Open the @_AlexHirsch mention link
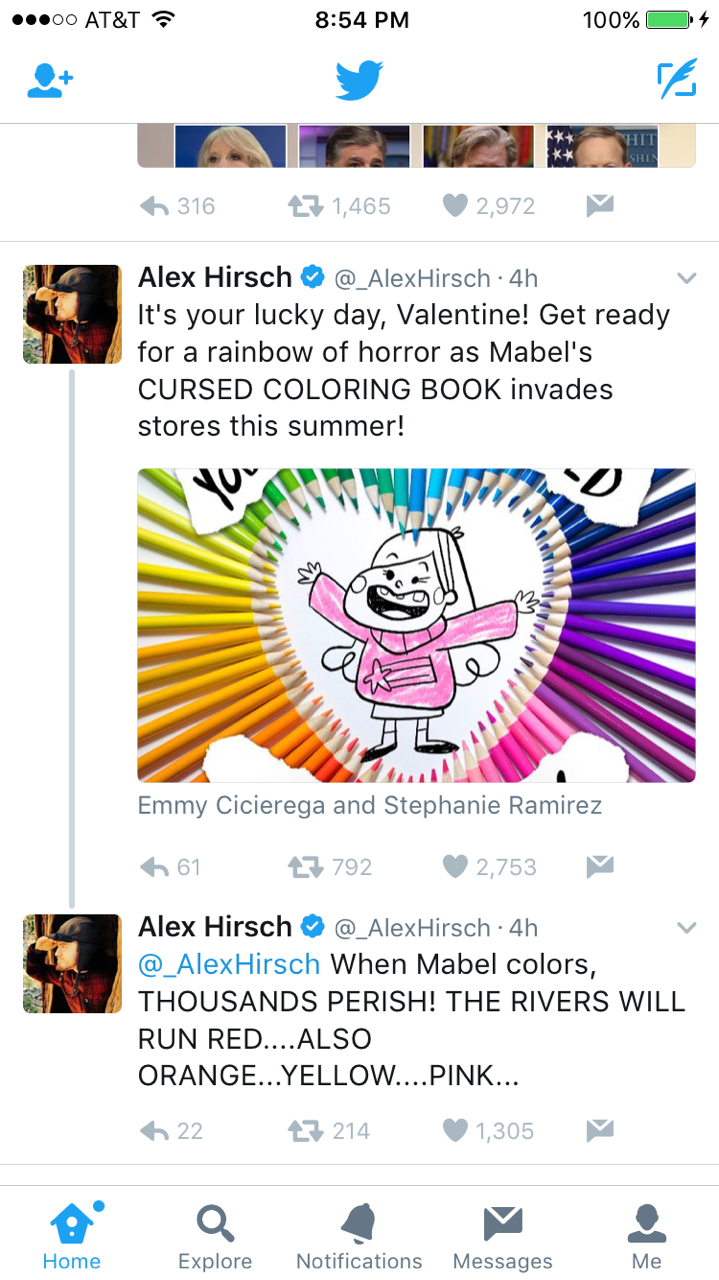This screenshot has width=719, height=1280. (229, 965)
